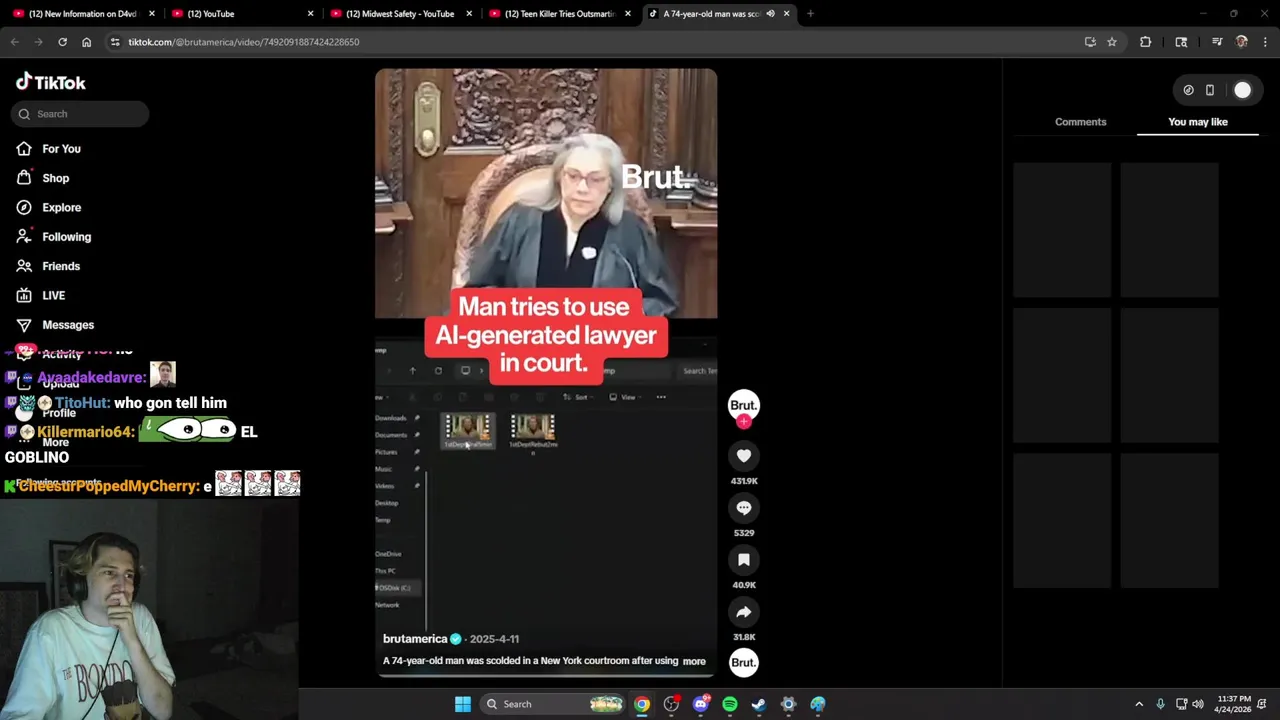Follow Brut with the red plus badge
Viewport: 1280px width, 720px height.
click(743, 422)
